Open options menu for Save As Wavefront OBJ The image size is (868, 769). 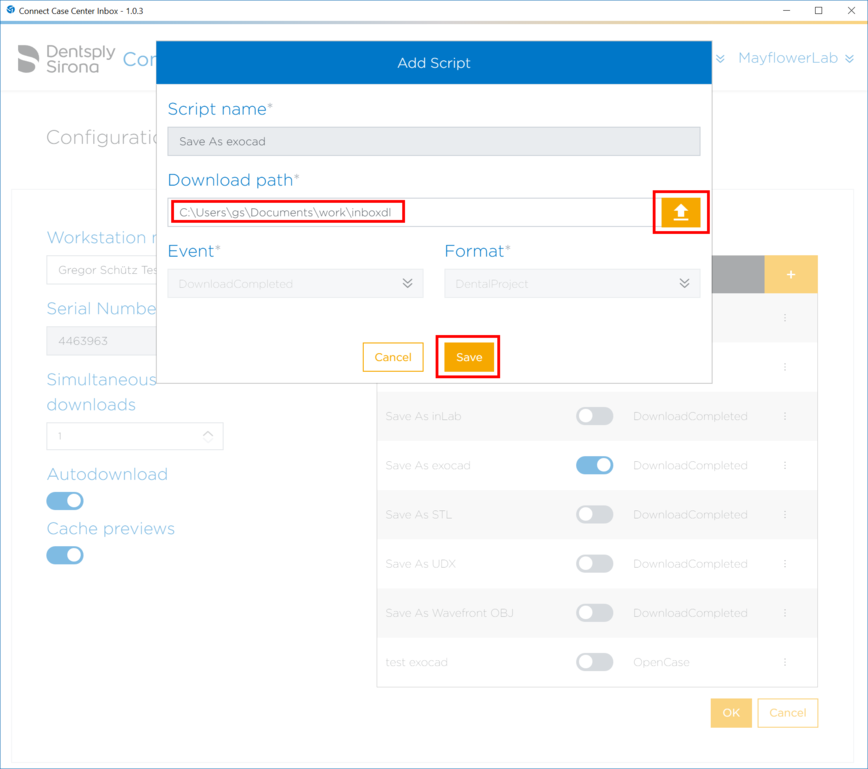tap(784, 613)
